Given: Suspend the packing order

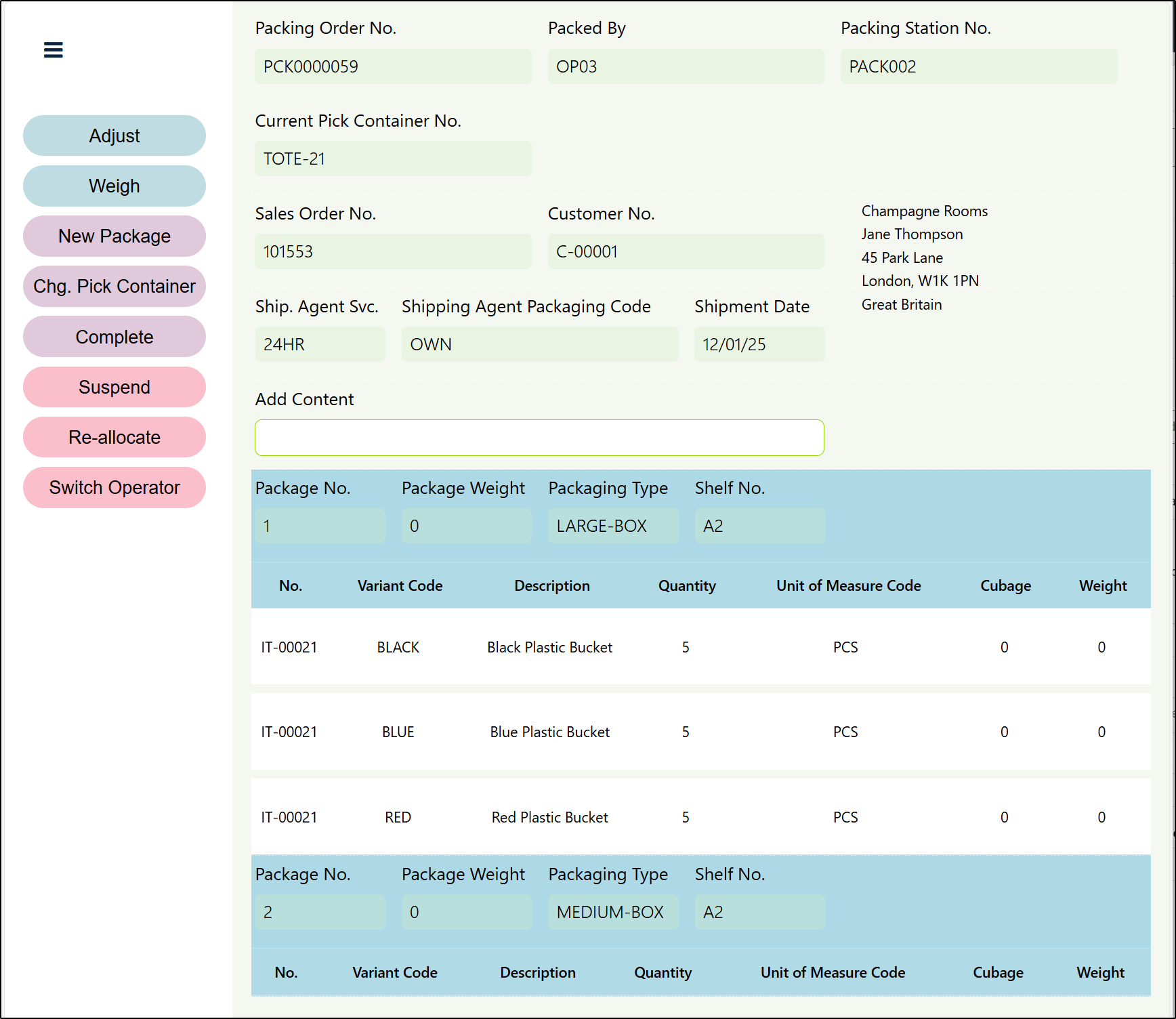Looking at the screenshot, I should pos(114,387).
